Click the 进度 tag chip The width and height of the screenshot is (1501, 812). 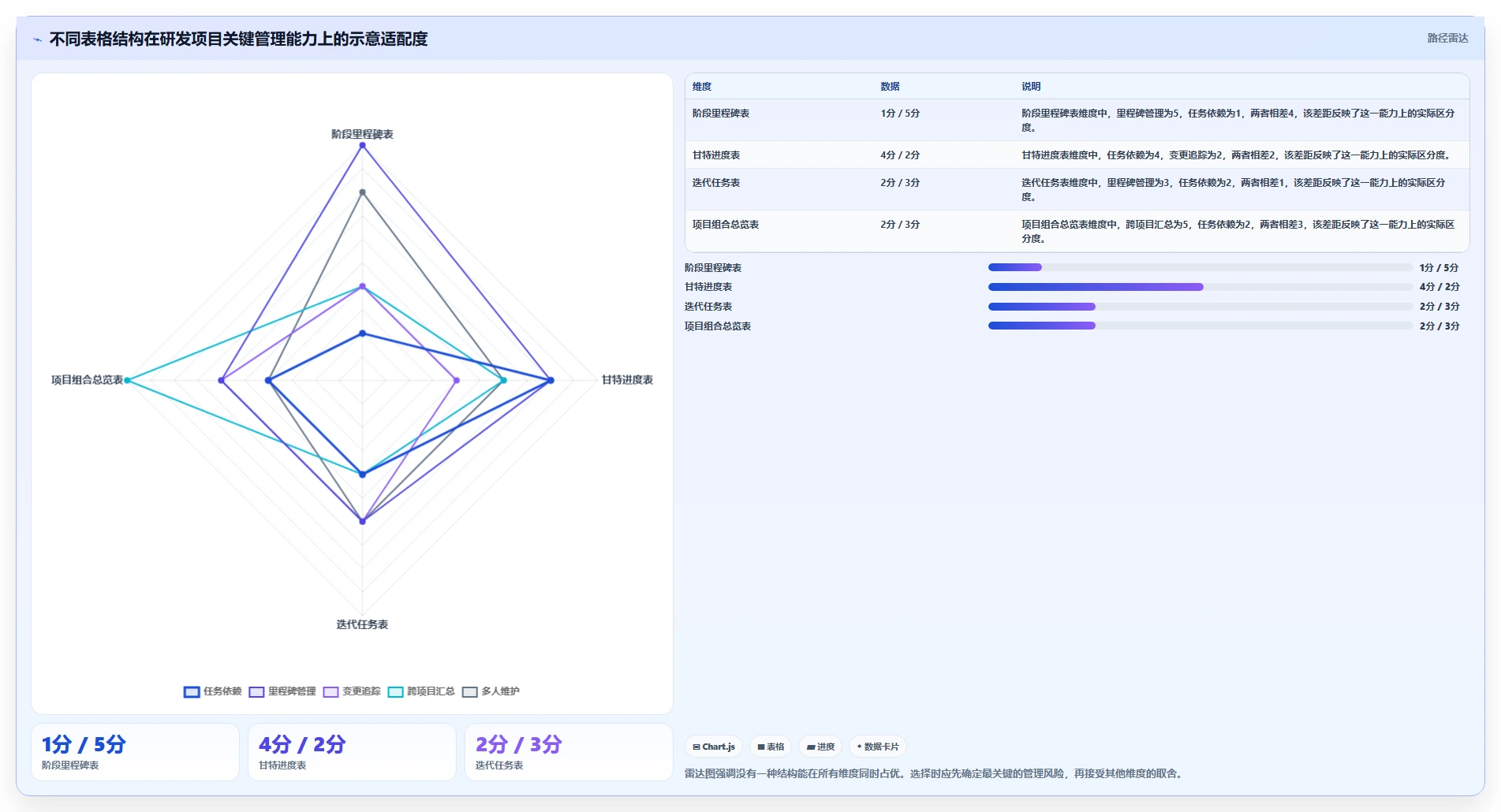820,747
